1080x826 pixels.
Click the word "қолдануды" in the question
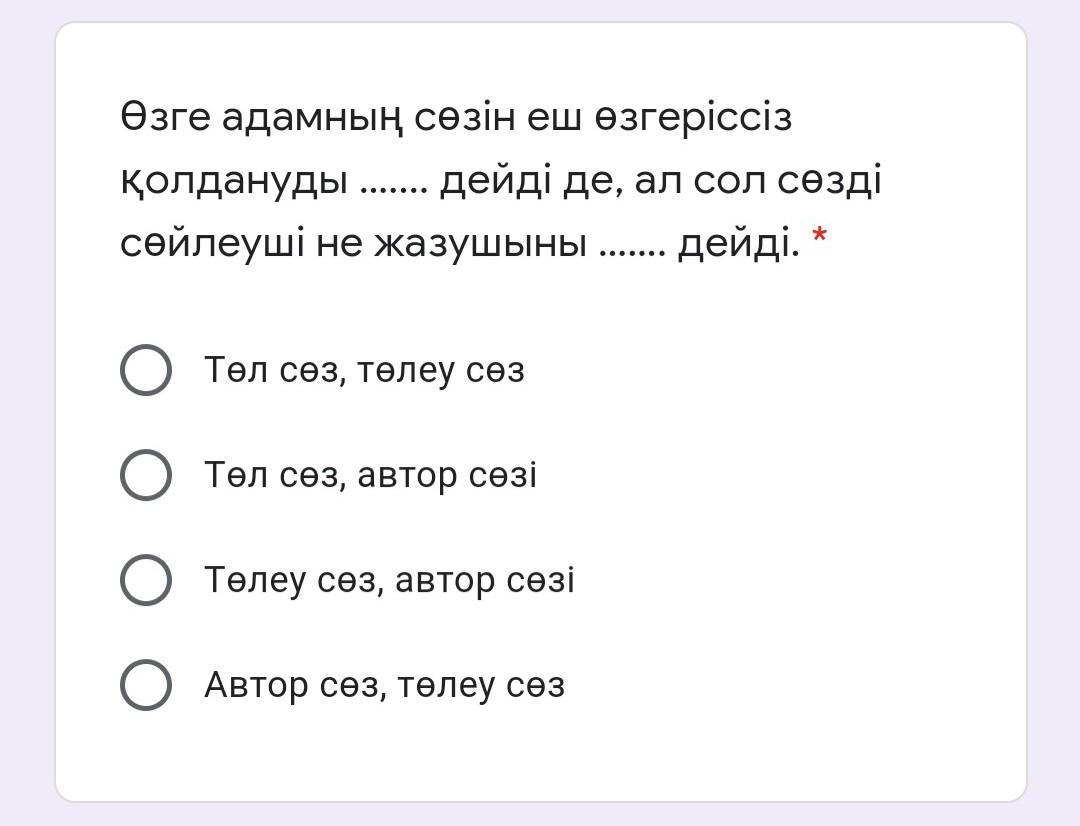point(234,182)
